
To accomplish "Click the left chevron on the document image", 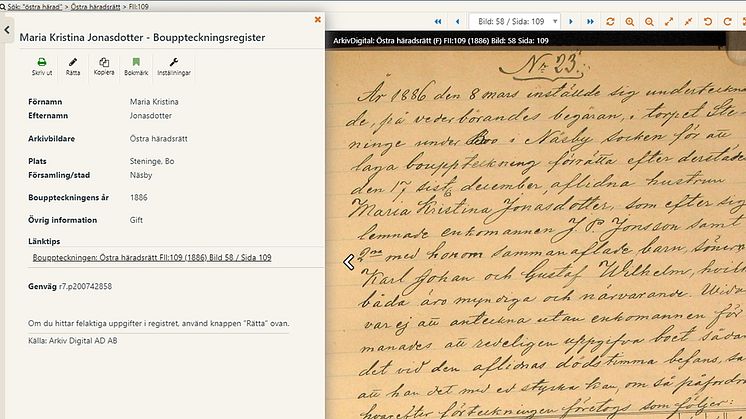I will click(349, 262).
